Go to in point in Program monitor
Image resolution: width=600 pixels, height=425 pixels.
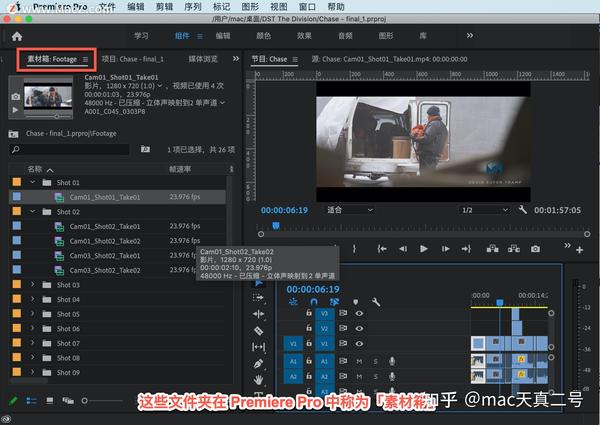click(x=382, y=249)
